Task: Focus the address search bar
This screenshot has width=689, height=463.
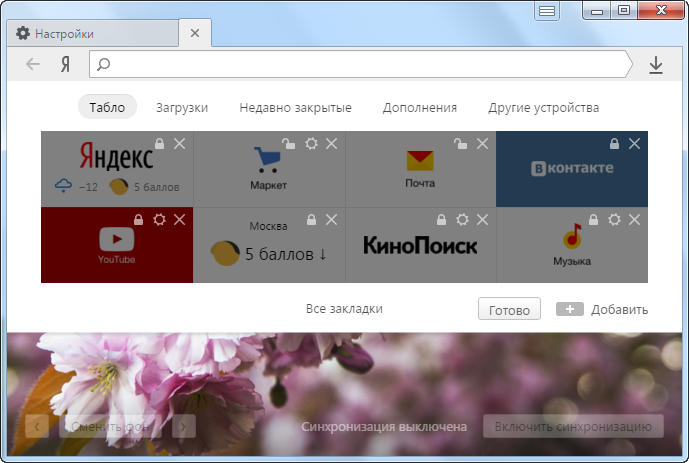Action: (360, 64)
